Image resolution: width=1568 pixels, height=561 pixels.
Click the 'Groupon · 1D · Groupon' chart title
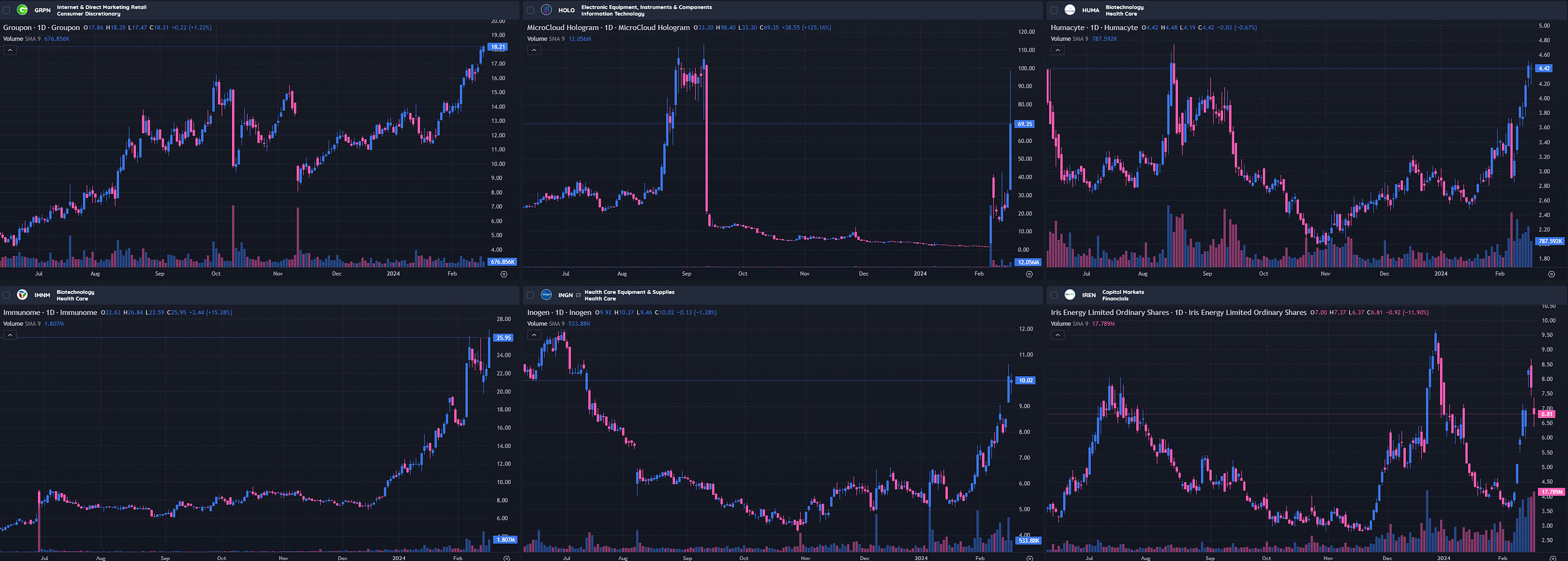point(41,27)
